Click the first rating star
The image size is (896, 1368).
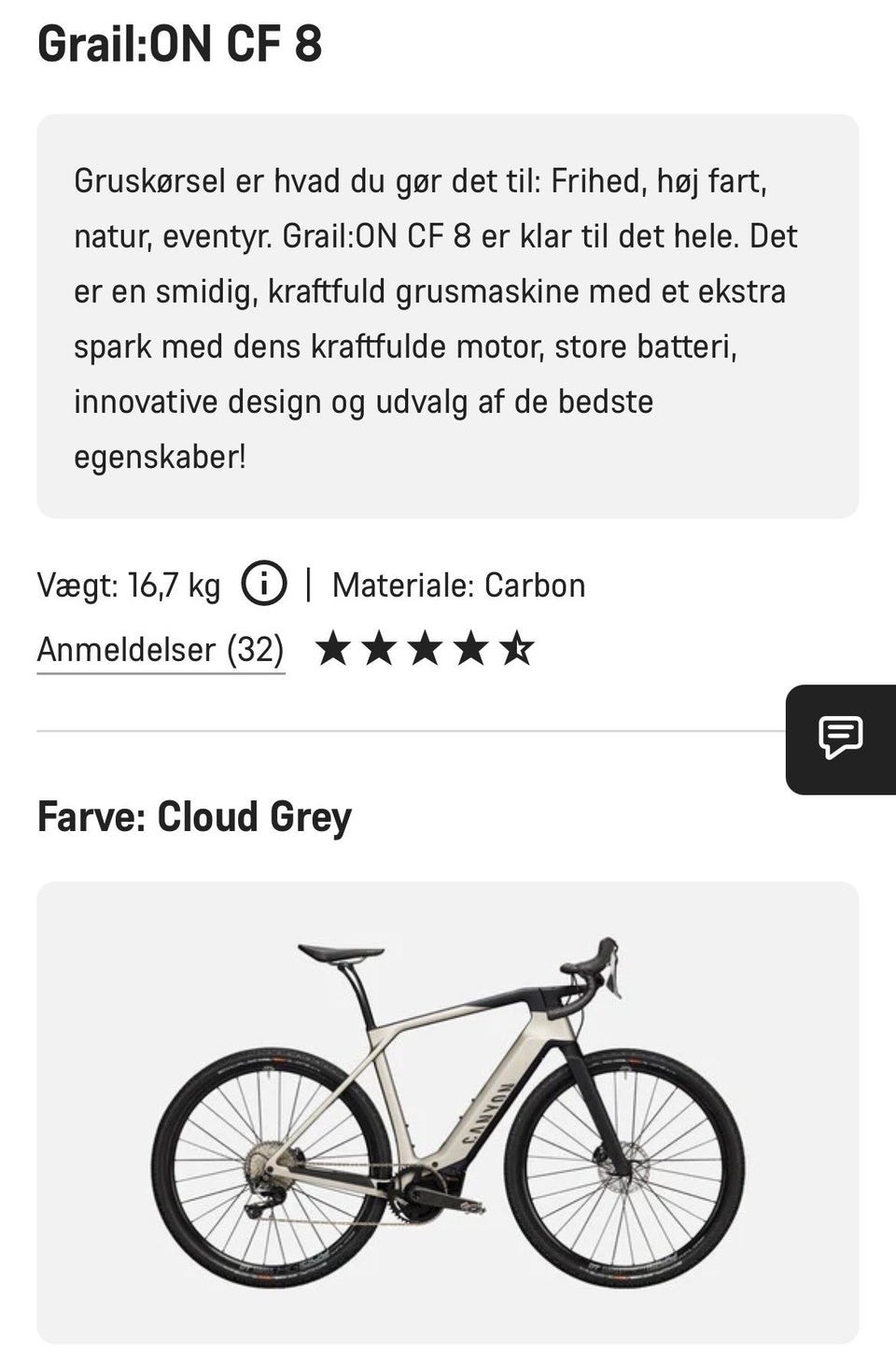pos(333,648)
